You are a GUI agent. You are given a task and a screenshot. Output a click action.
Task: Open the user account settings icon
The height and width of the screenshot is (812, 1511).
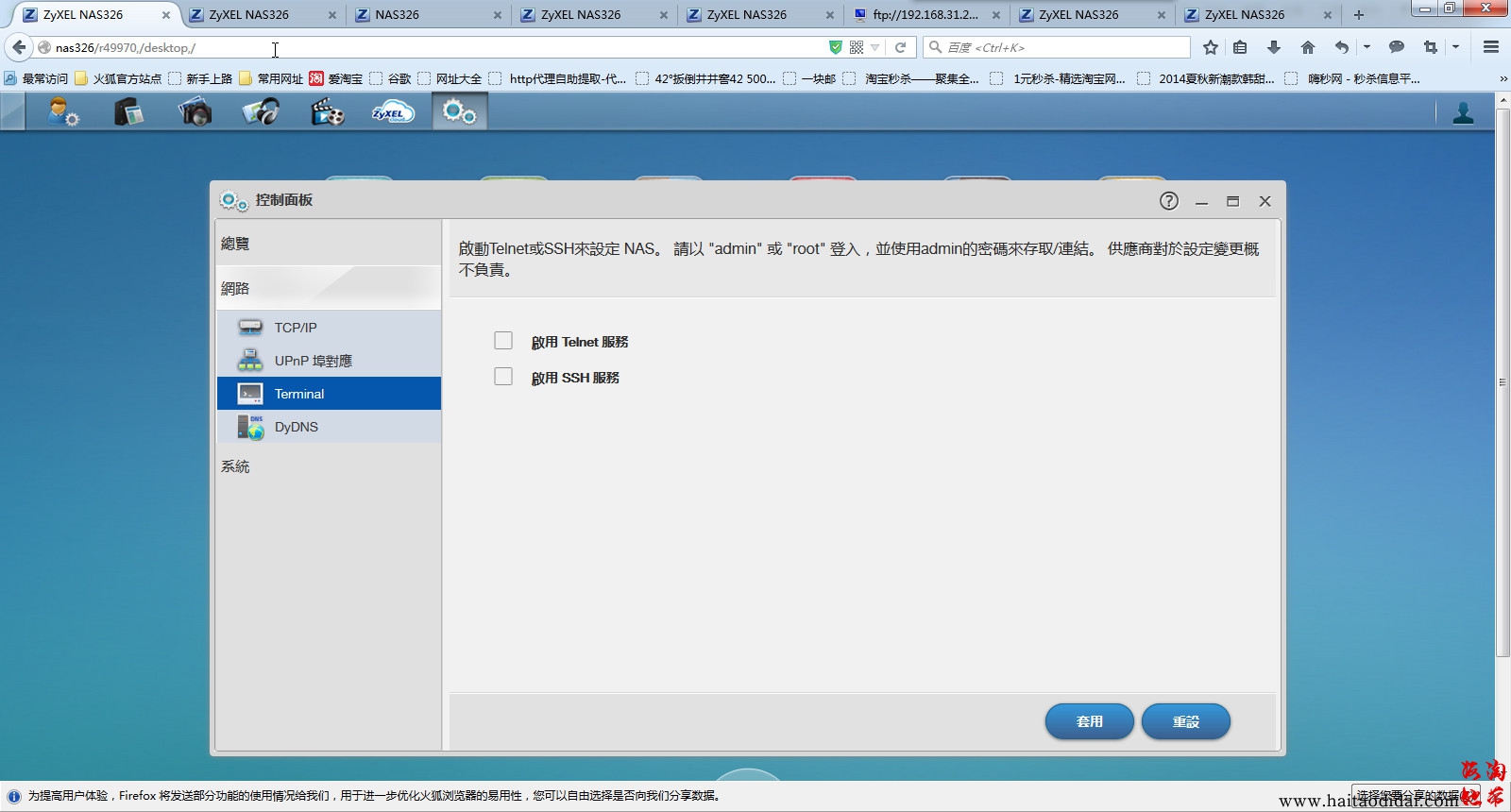coord(63,112)
